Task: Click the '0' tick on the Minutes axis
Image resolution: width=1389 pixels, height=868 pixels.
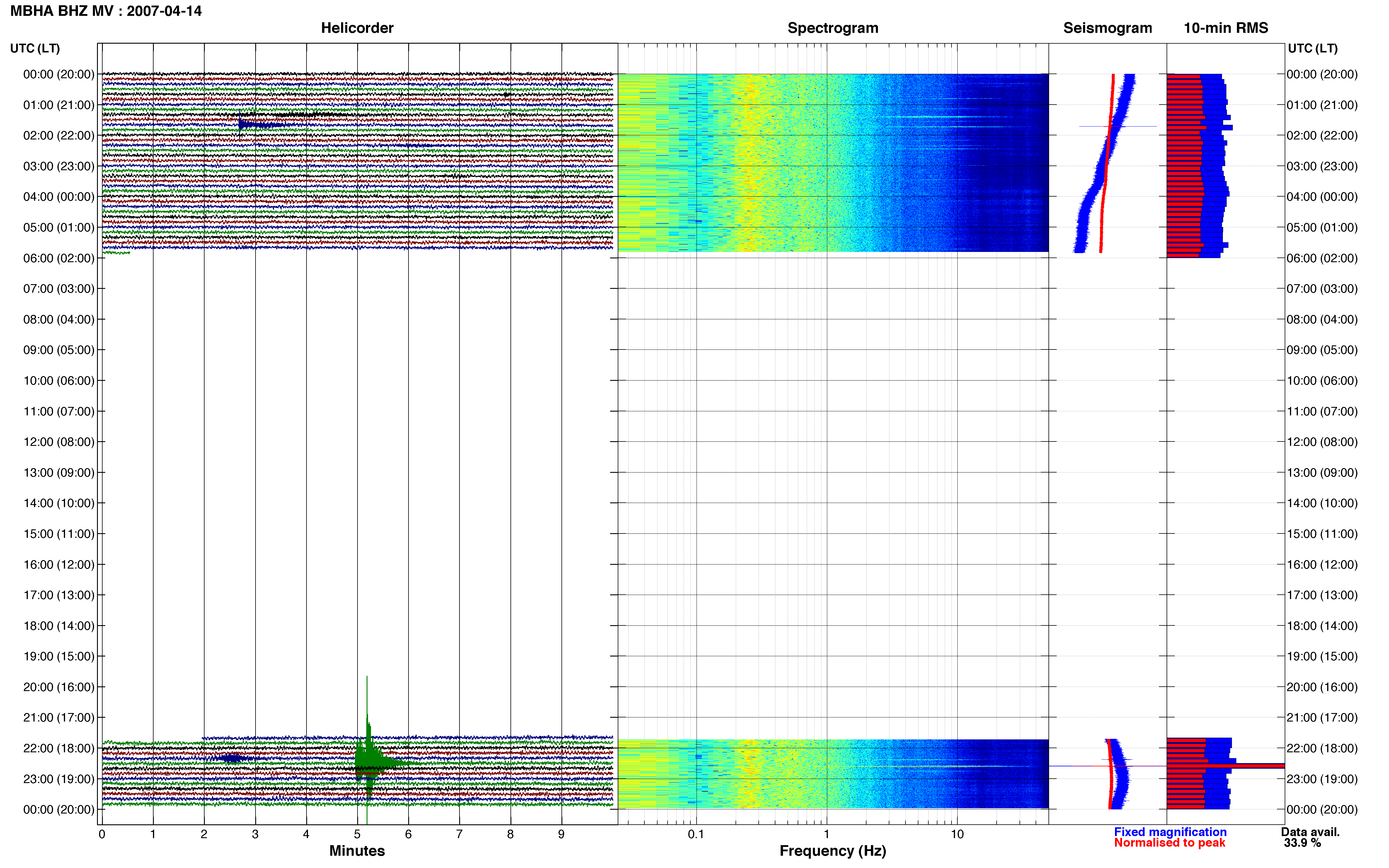Action: [x=102, y=834]
